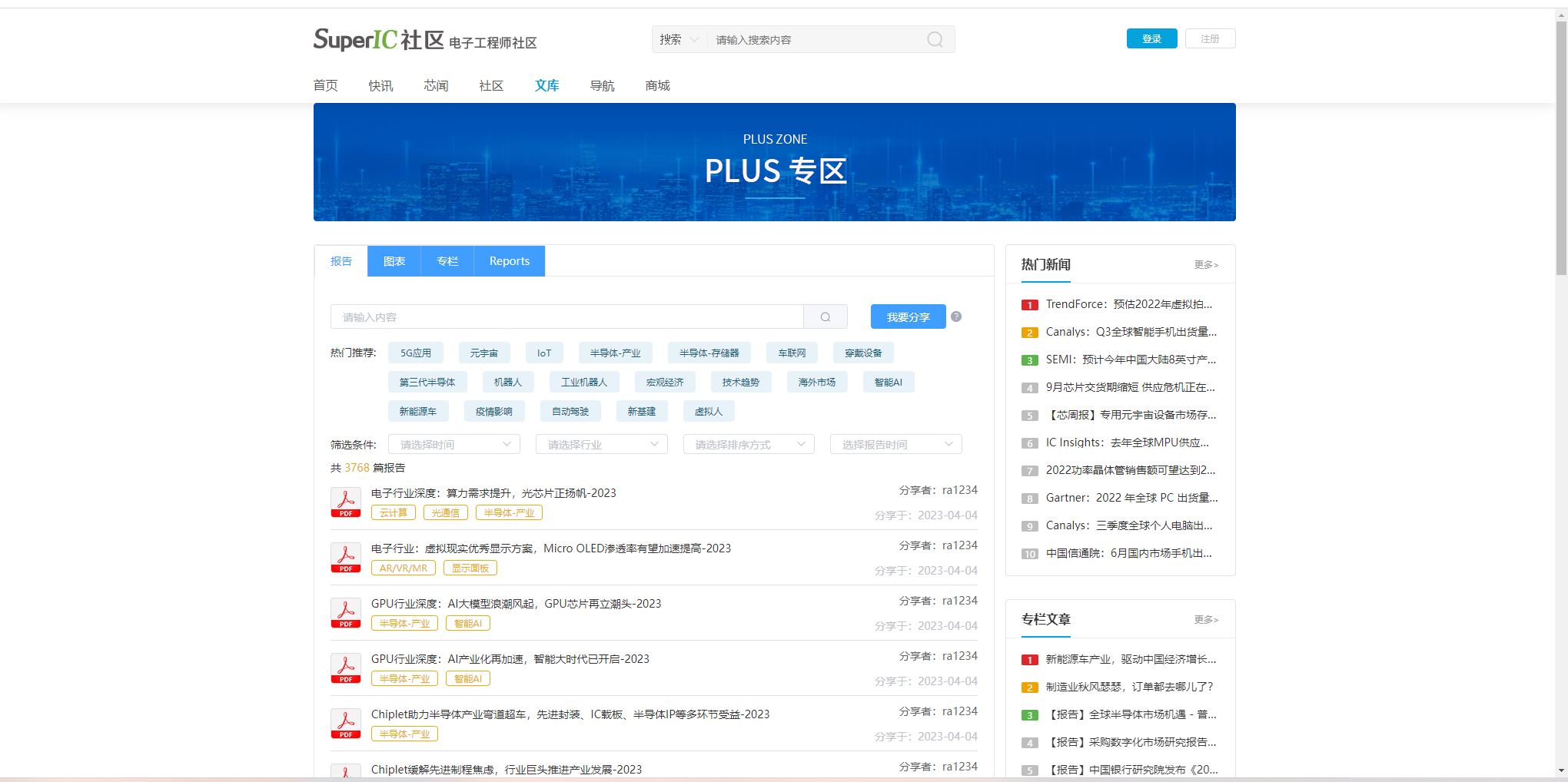Go to 首页 in navigation
Viewport: 1568px width, 782px height.
tap(326, 85)
